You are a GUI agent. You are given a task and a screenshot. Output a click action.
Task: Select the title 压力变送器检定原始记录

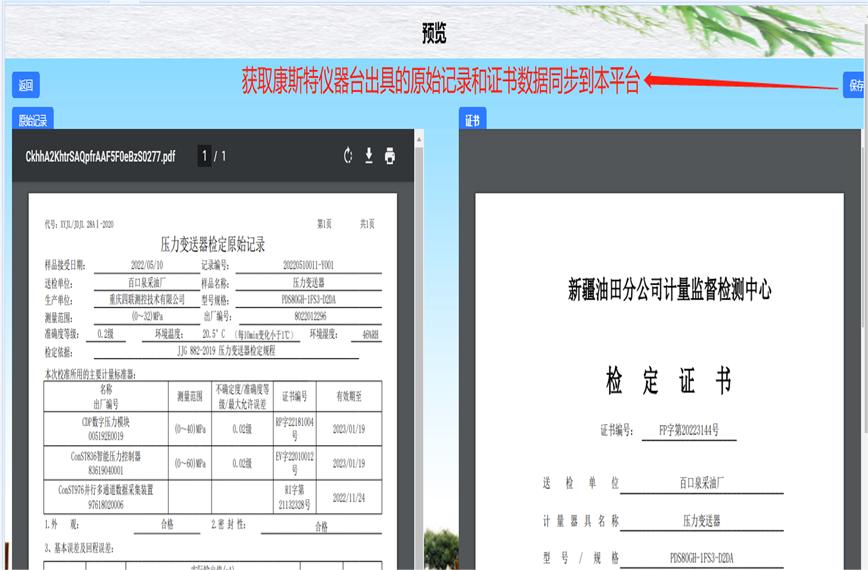click(213, 244)
